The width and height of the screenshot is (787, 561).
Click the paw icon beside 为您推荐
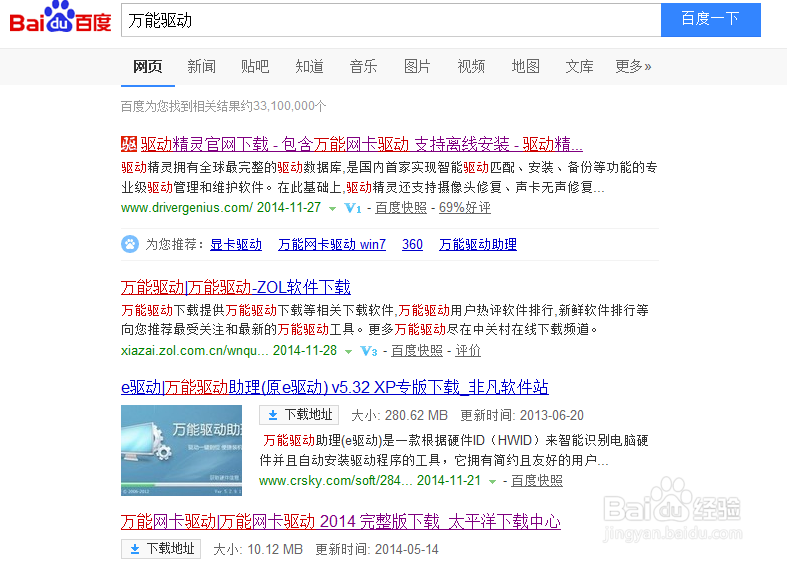coord(130,244)
